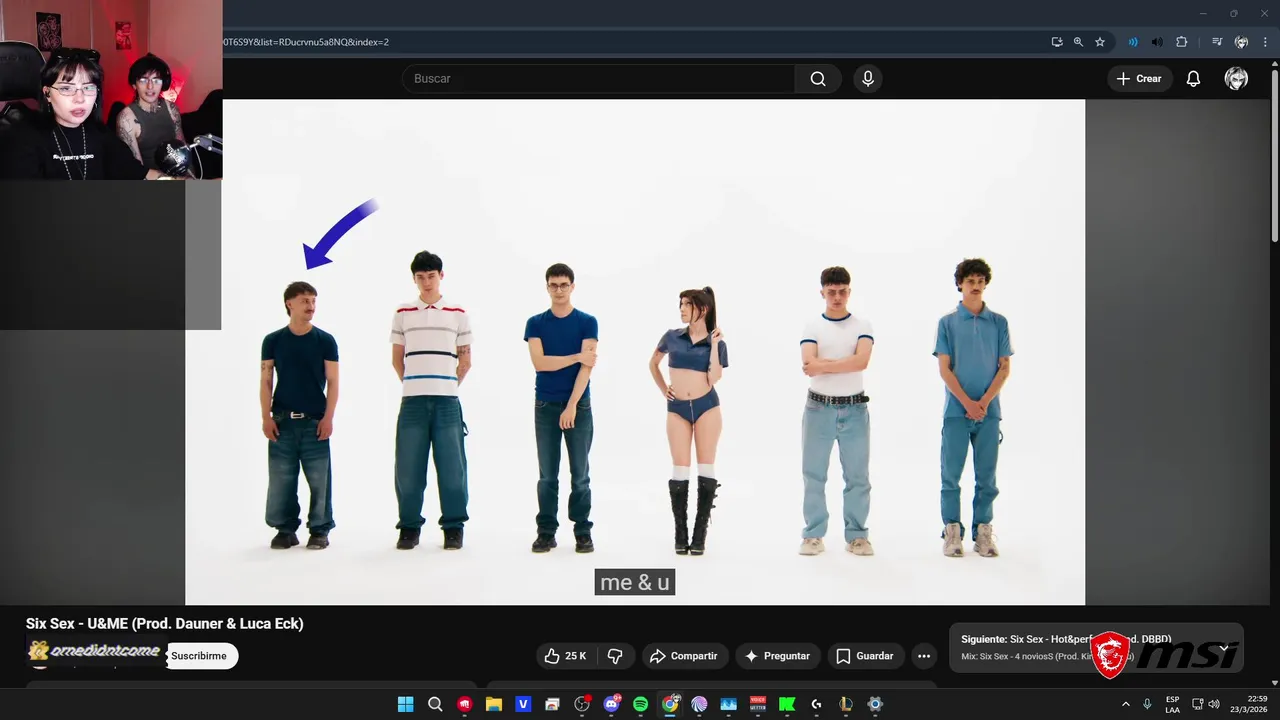Screen dimensions: 1280x720
Task: Open the clock showing 22:59
Action: [x=1249, y=704]
